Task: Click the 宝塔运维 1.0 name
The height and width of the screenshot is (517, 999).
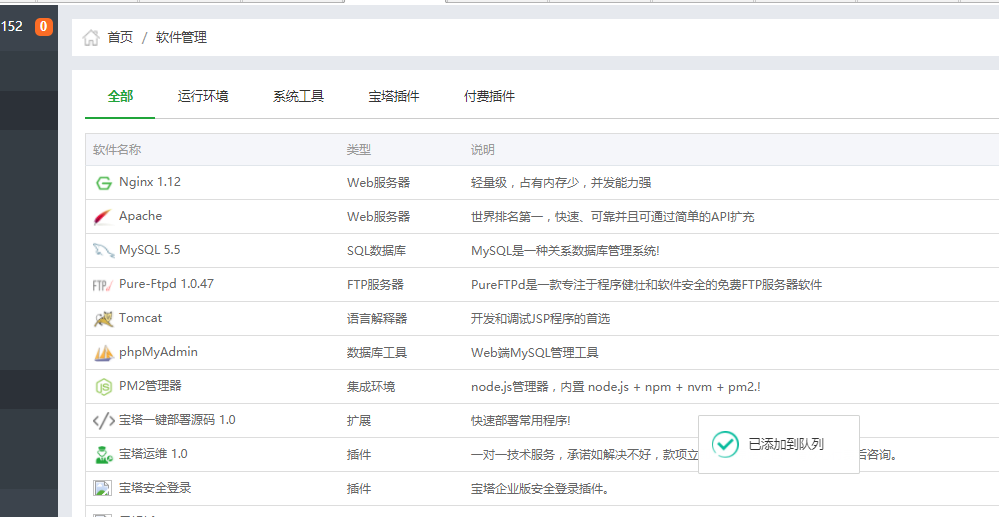Action: [x=153, y=454]
